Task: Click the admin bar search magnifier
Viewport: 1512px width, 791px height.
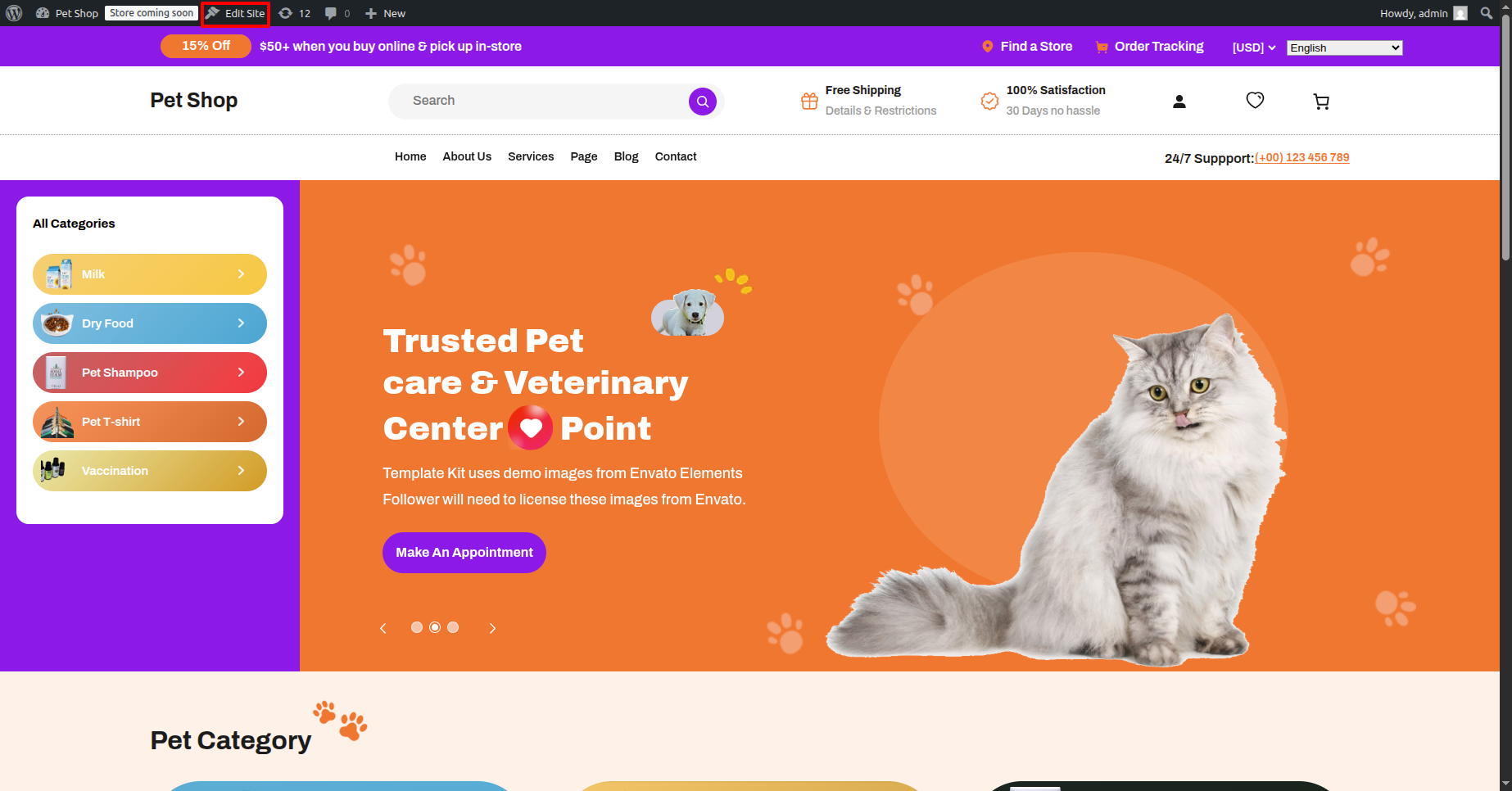Action: (x=1487, y=13)
